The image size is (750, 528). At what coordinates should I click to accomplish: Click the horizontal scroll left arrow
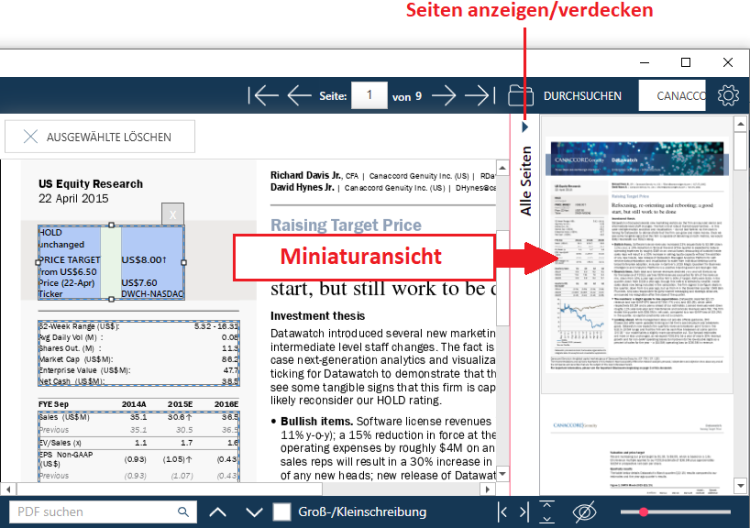click(x=8, y=489)
